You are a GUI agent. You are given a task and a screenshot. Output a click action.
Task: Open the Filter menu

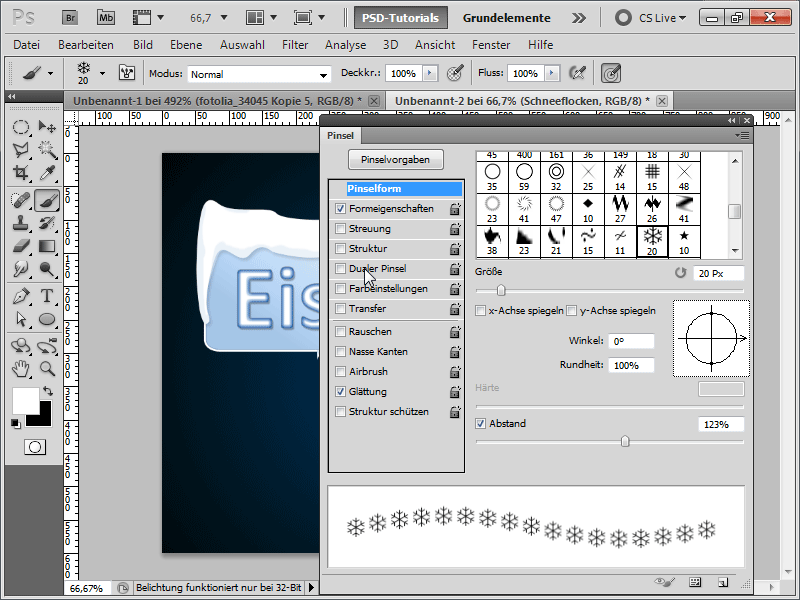click(x=295, y=45)
